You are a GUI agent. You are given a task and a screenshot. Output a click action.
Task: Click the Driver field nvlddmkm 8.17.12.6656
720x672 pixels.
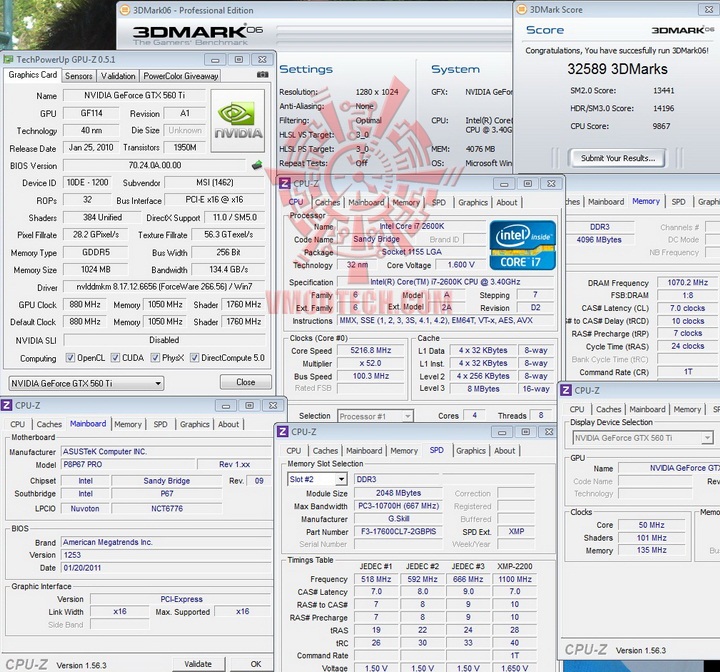coord(164,287)
